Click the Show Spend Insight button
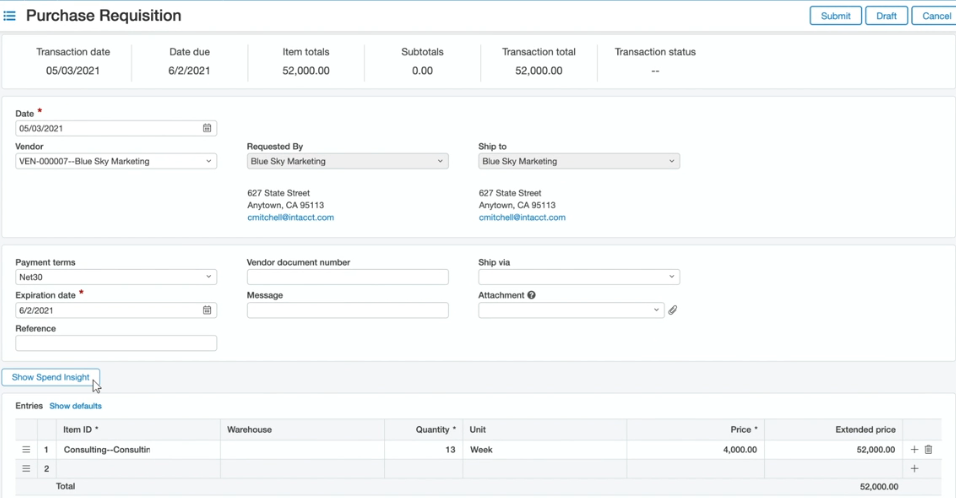The width and height of the screenshot is (956, 498). [50, 377]
